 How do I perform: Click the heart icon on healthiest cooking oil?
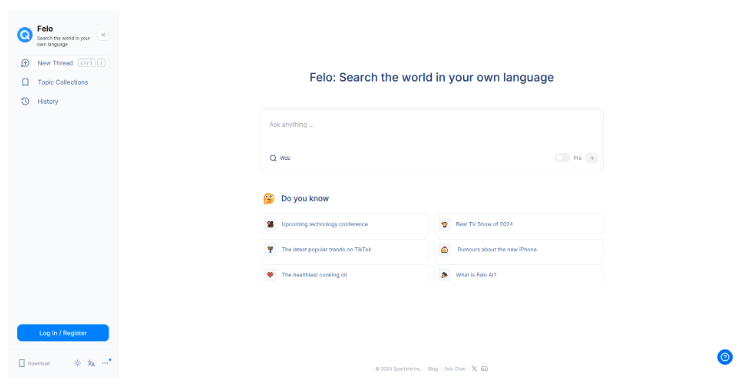pyautogui.click(x=270, y=275)
